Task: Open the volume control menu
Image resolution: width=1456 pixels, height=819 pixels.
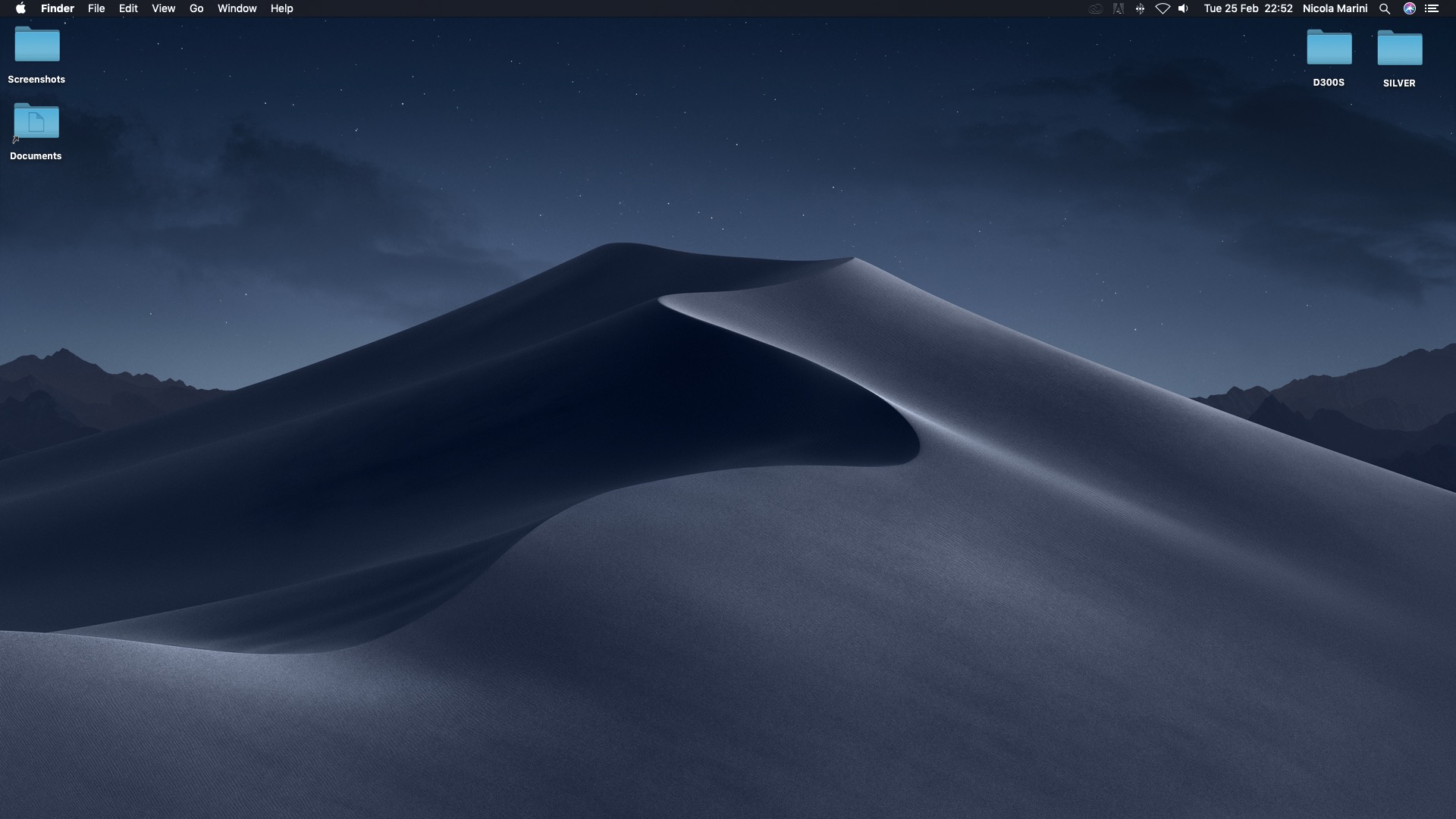Action: coord(1183,8)
